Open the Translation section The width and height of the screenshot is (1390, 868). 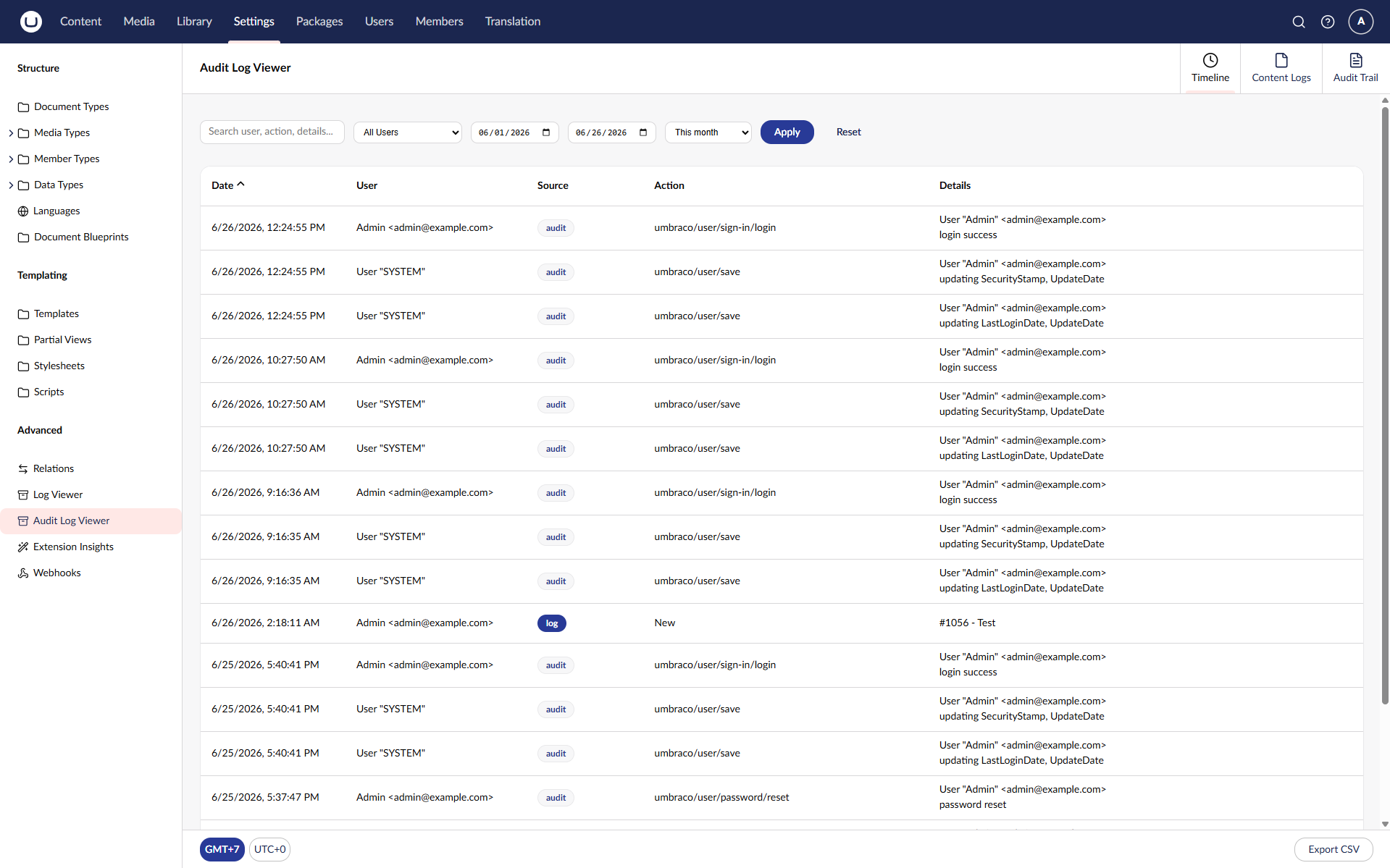click(513, 22)
